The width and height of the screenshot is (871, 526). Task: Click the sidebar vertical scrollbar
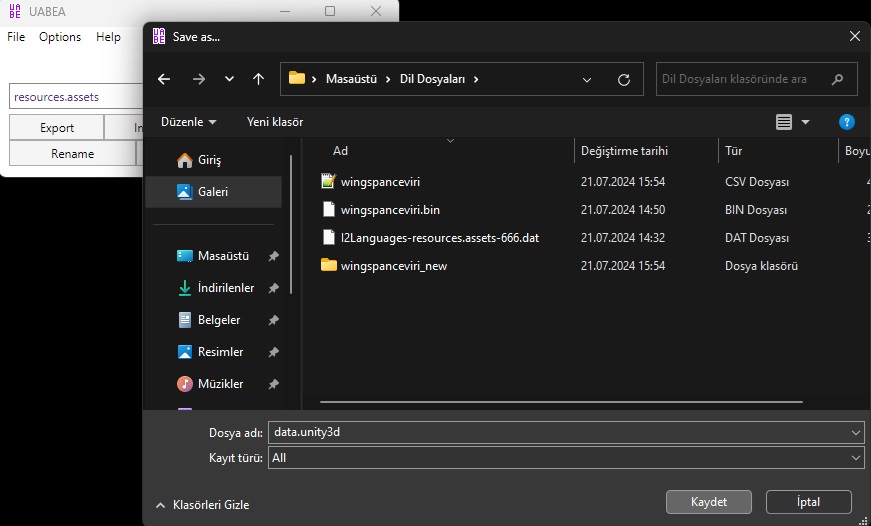pyautogui.click(x=291, y=225)
